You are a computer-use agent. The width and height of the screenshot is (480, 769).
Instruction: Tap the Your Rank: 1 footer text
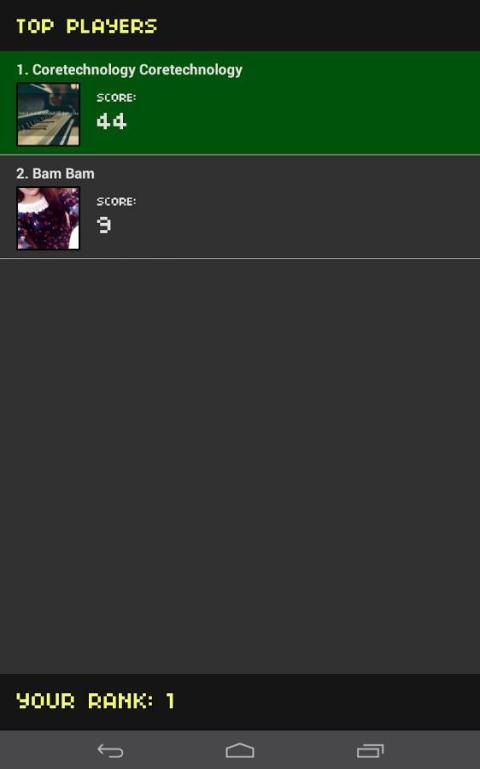(x=95, y=701)
